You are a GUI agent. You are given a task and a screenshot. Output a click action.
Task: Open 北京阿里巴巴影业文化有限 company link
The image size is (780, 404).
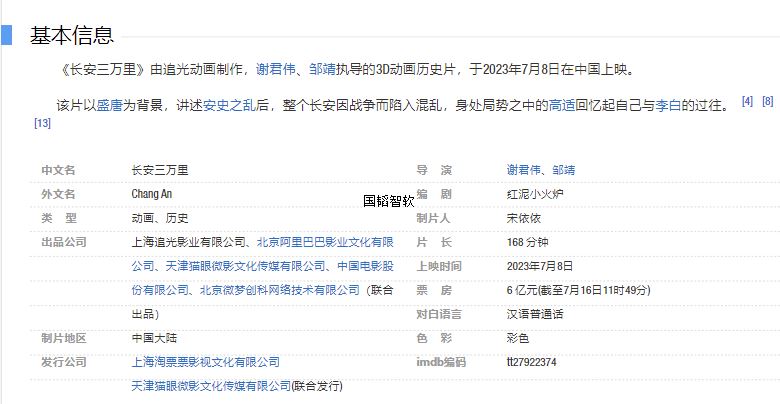click(325, 242)
